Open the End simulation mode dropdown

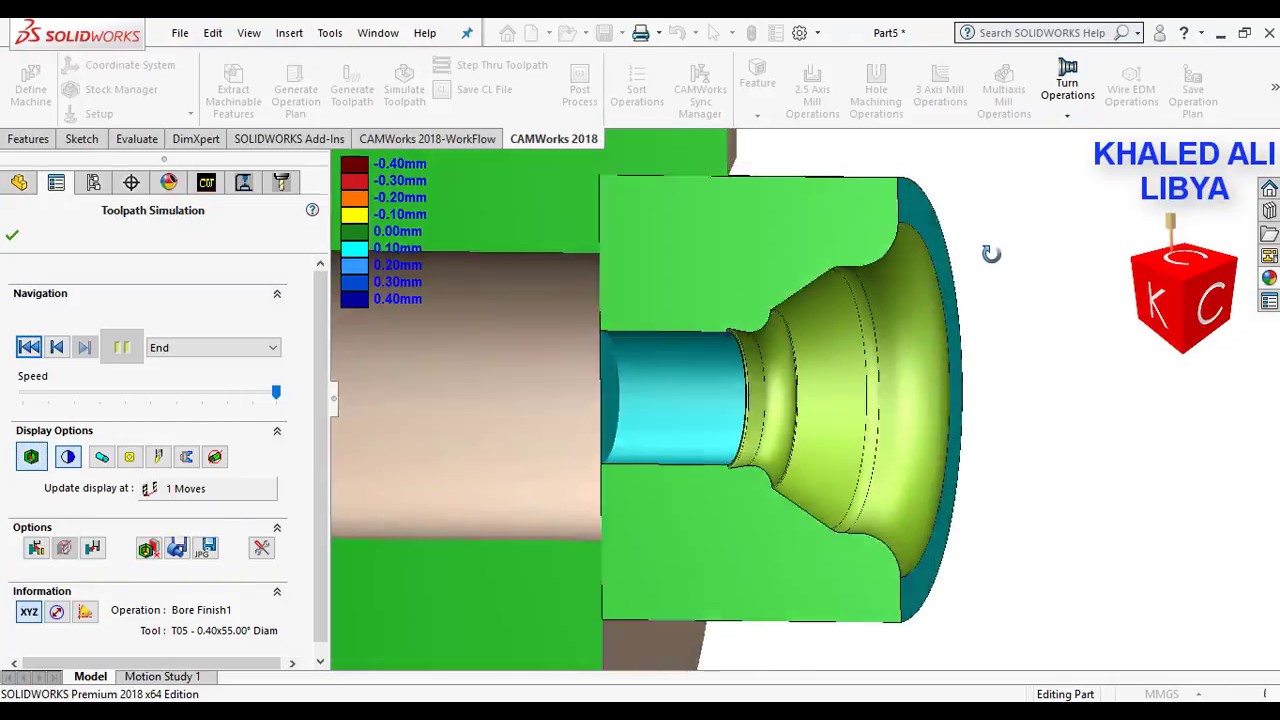pyautogui.click(x=213, y=347)
